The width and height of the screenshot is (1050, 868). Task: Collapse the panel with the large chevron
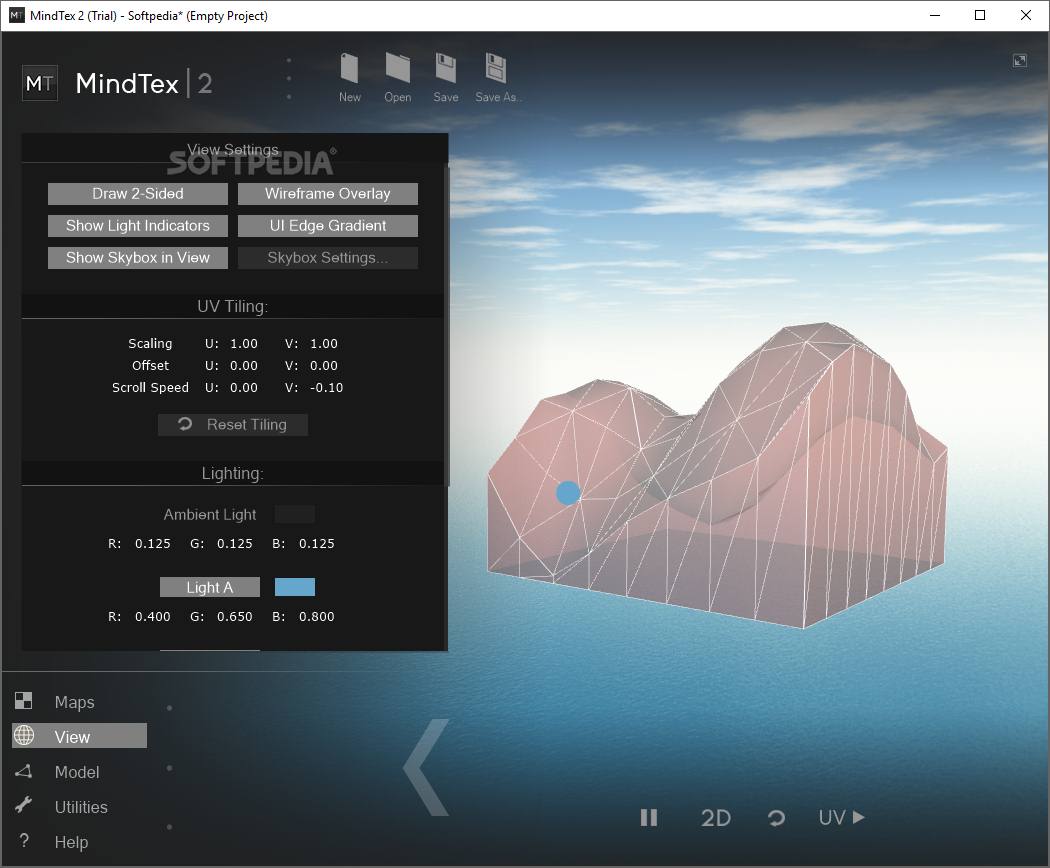[427, 768]
